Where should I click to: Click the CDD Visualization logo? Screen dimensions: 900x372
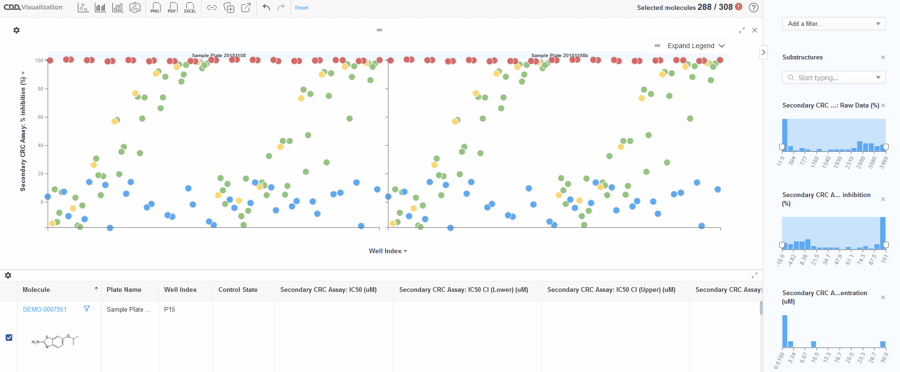click(33, 7)
